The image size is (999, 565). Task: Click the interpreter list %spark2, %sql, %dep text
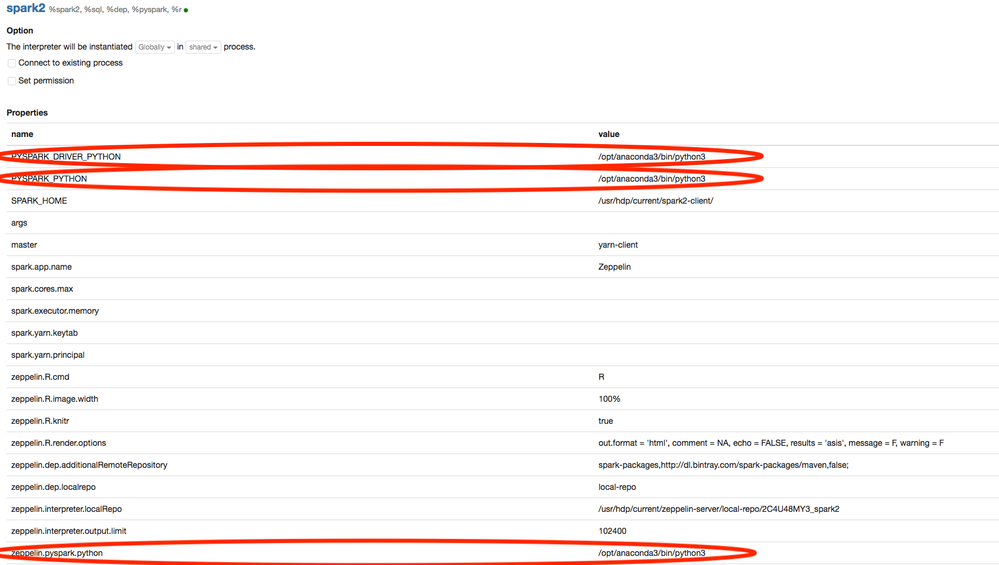(115, 10)
